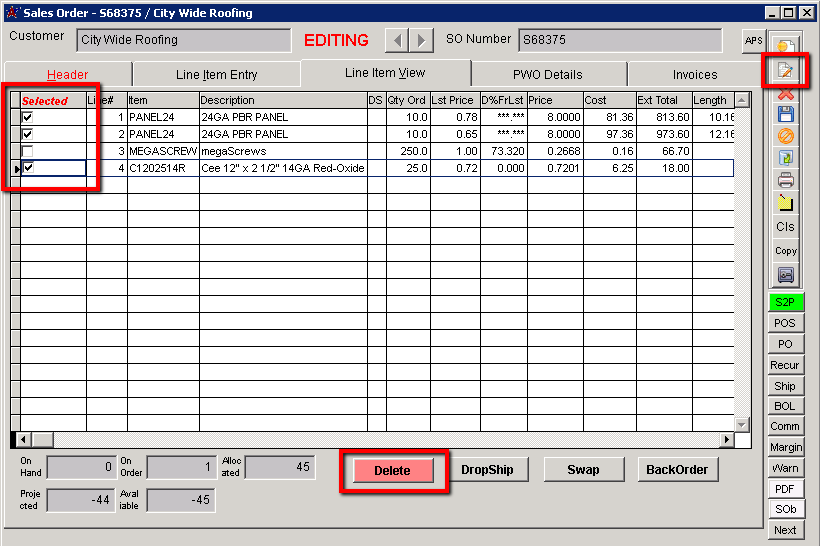Image resolution: width=820 pixels, height=546 pixels.
Task: Open the PWO Details tab
Action: point(548,75)
